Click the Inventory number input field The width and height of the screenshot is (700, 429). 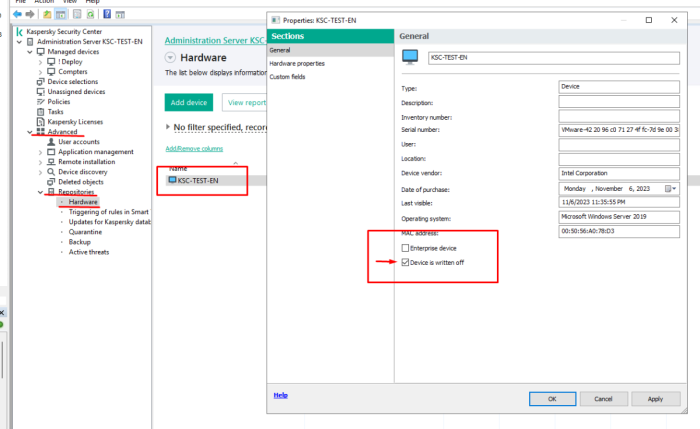click(619, 116)
